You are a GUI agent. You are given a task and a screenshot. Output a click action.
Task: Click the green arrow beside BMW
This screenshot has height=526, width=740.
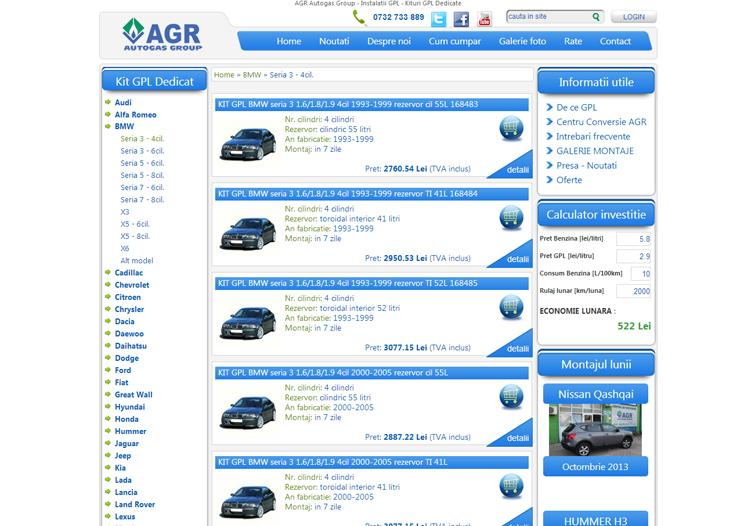(108, 126)
